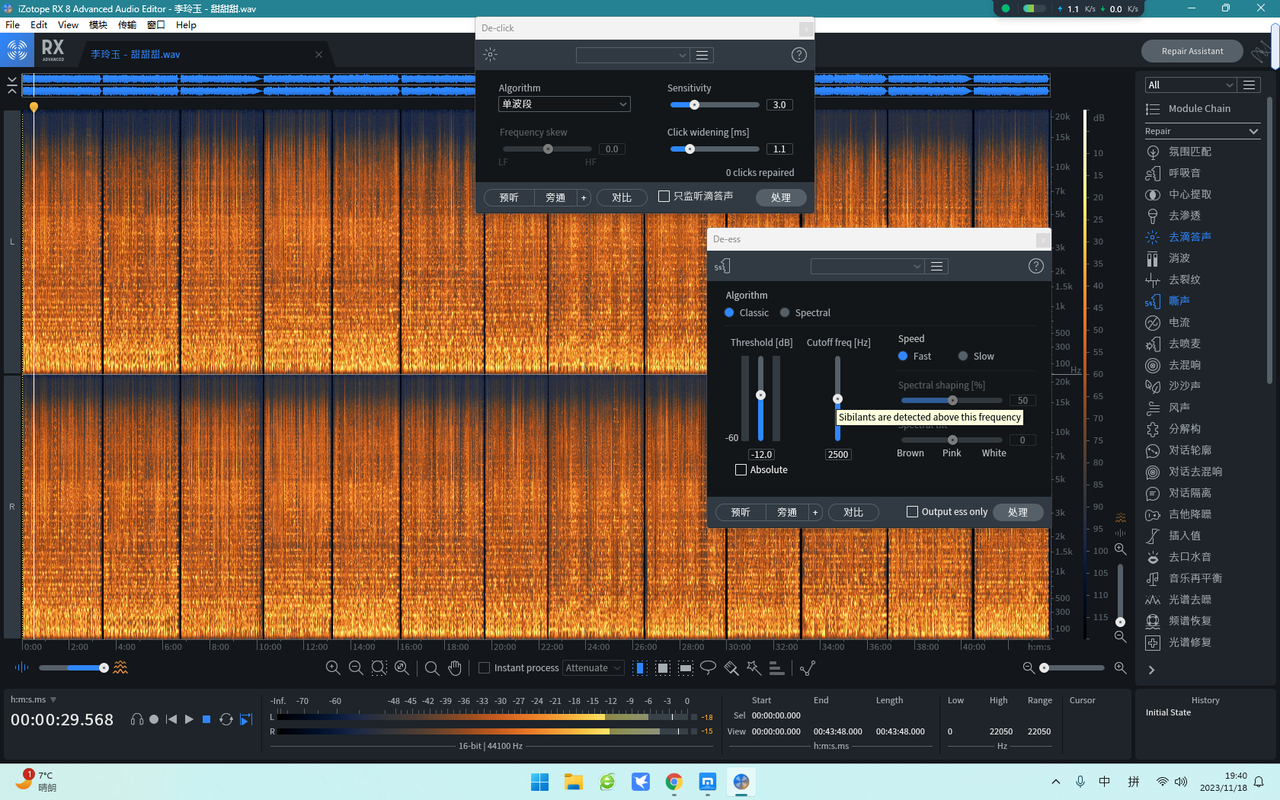The image size is (1280, 800).
Task: Open the File menu
Action: [13, 24]
